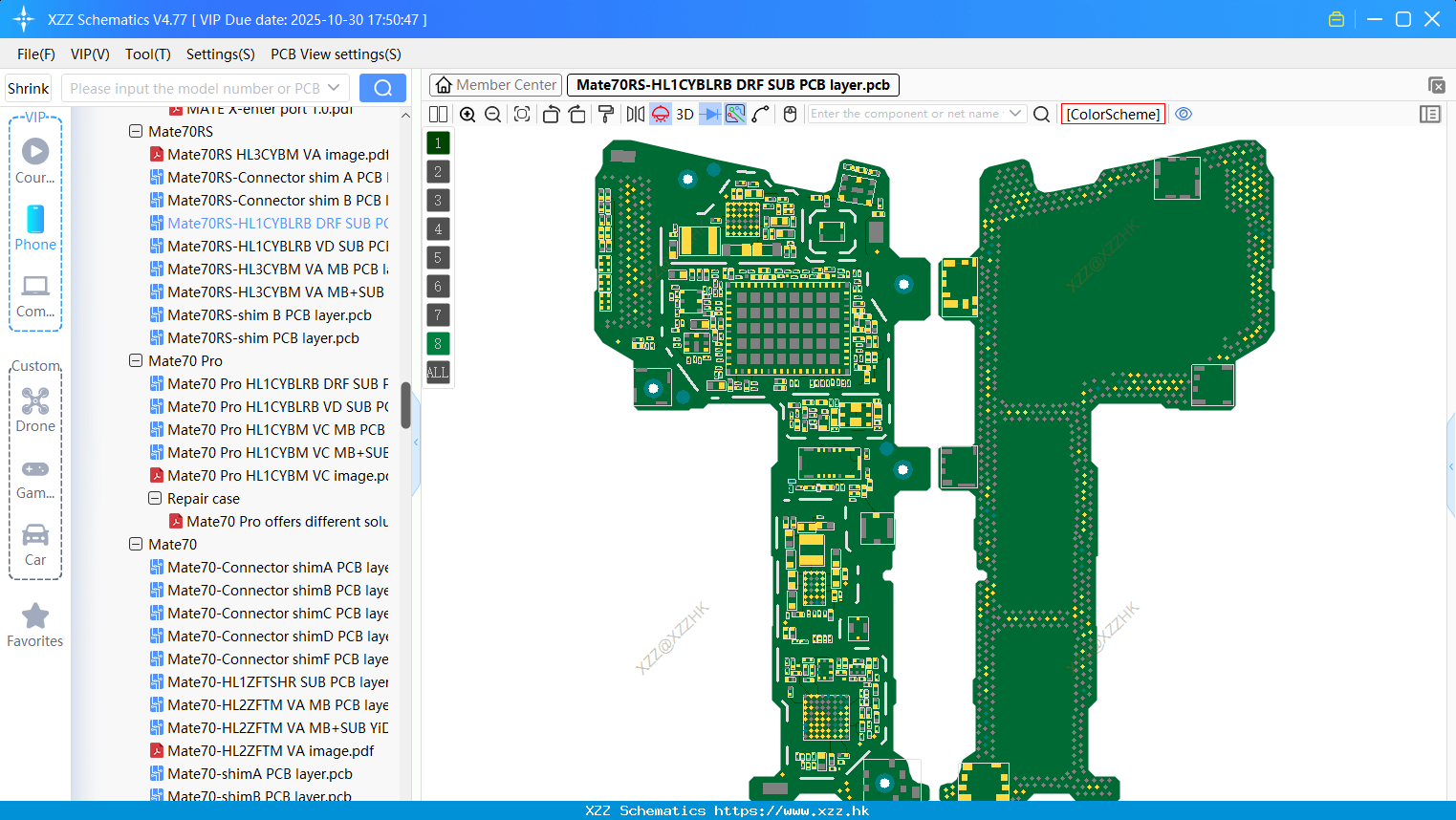
Task: Open PCB View settings(S) menu
Action: click(337, 54)
